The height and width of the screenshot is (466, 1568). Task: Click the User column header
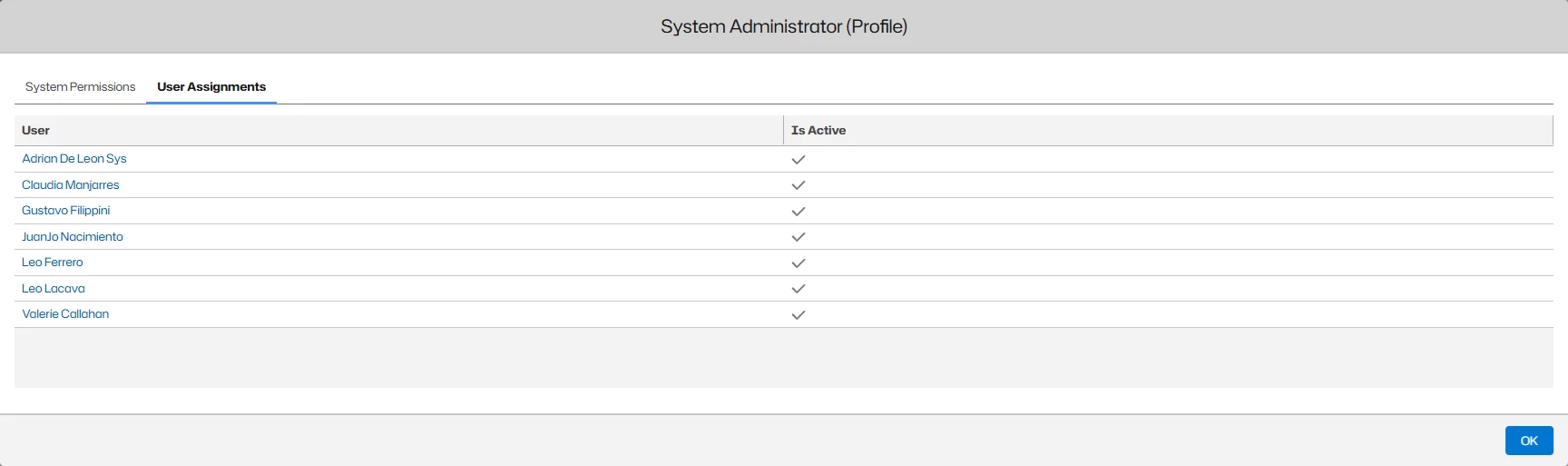36,131
